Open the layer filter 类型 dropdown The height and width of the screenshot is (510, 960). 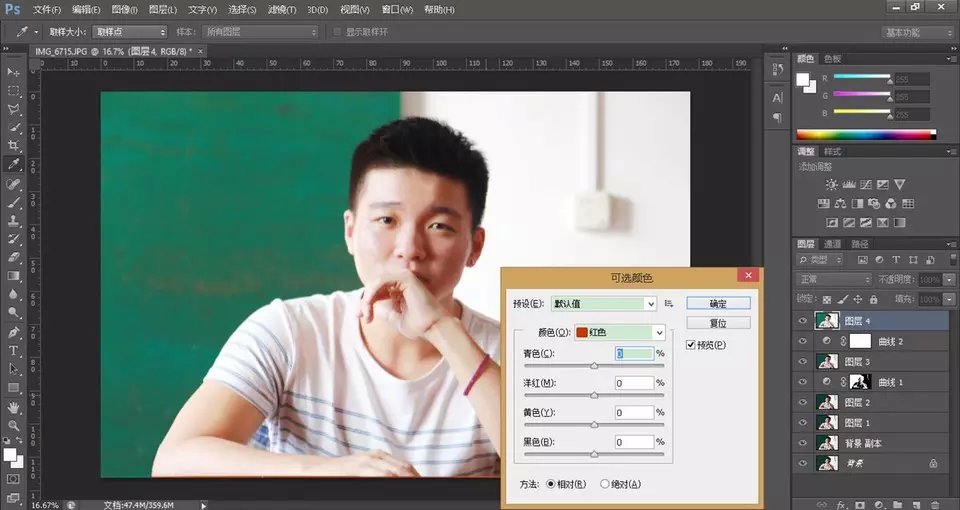point(820,260)
